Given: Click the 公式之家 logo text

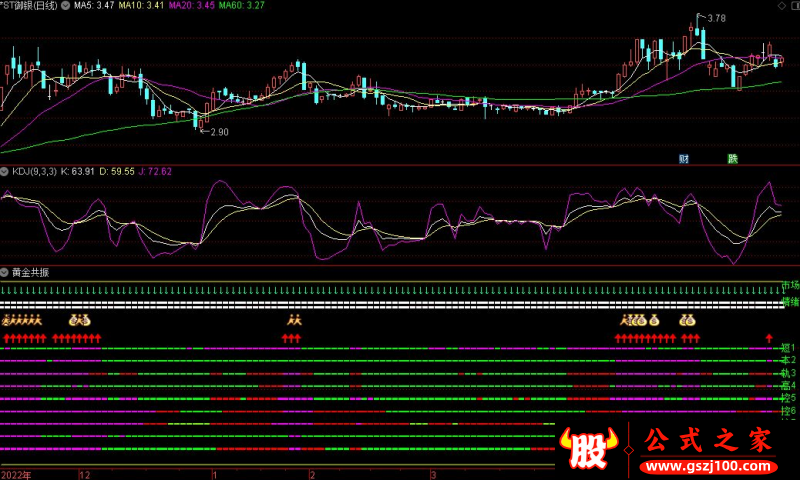Looking at the screenshot, I should tap(705, 440).
